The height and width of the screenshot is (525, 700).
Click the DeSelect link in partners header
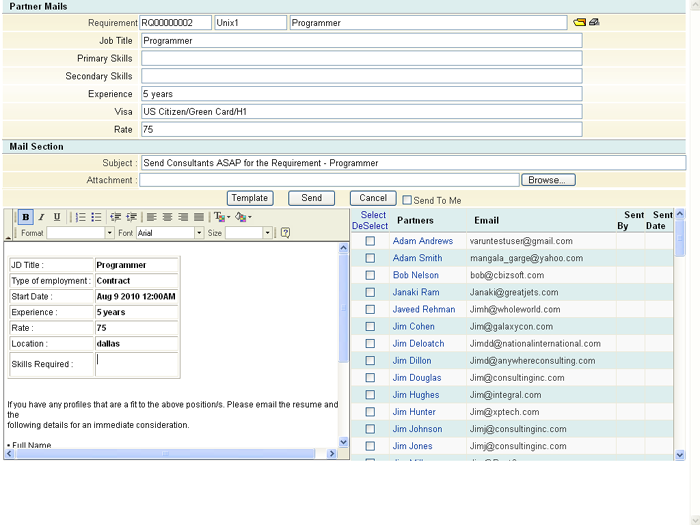[x=370, y=226]
